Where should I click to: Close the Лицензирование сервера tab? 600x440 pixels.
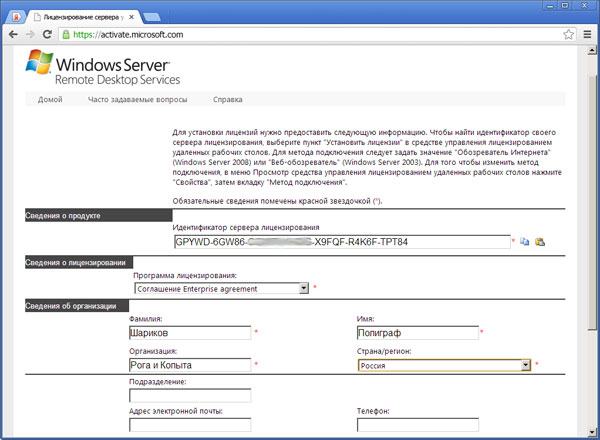point(131,17)
